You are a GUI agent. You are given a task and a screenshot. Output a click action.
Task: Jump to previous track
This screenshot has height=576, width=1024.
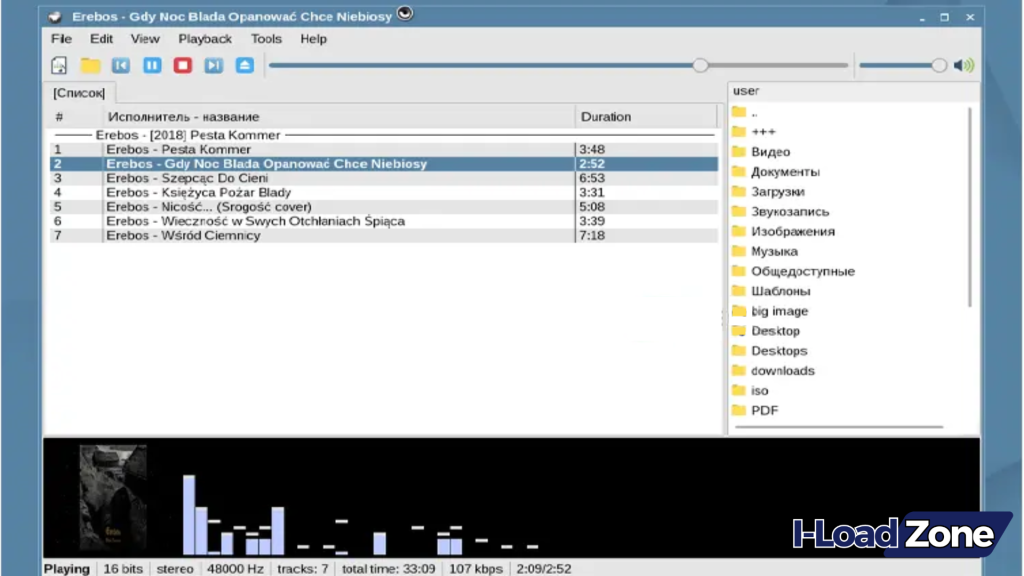[120, 64]
